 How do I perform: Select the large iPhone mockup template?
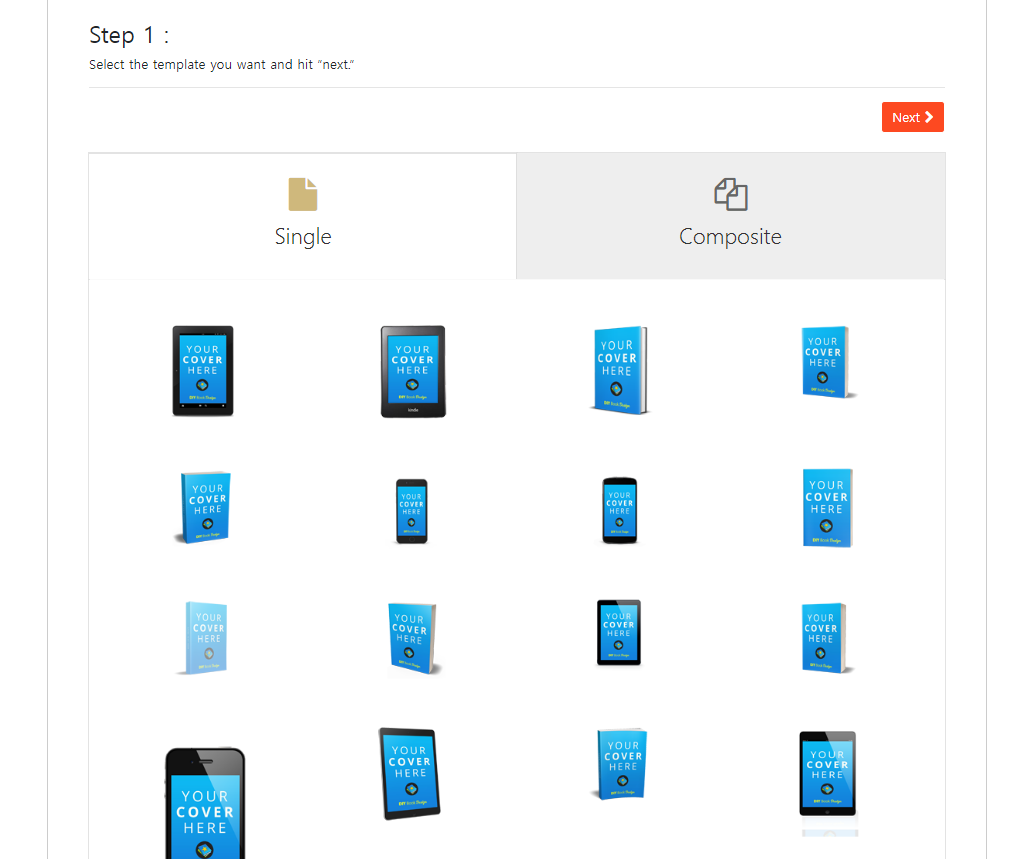tap(205, 803)
